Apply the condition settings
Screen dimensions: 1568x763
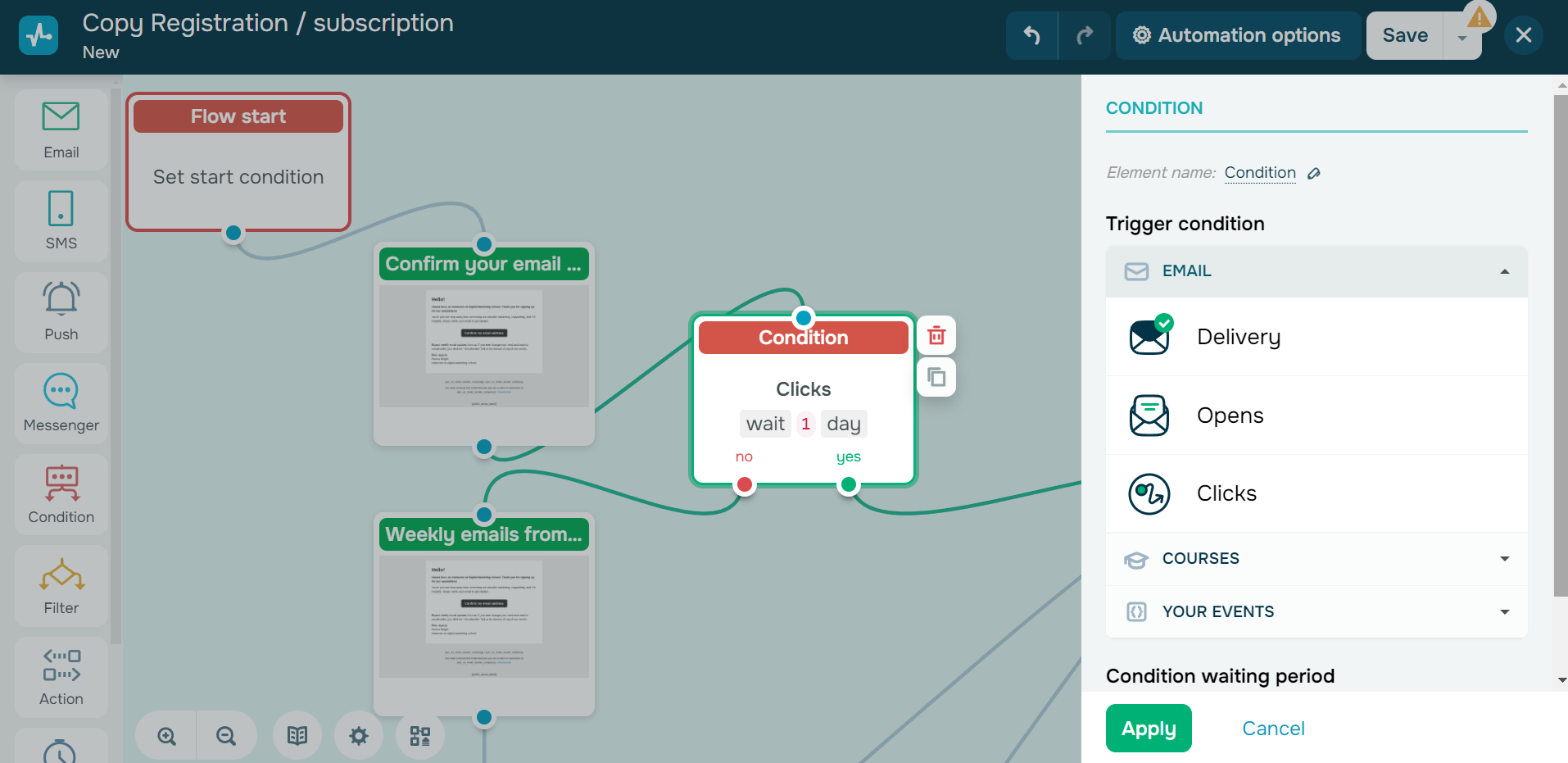click(1149, 729)
